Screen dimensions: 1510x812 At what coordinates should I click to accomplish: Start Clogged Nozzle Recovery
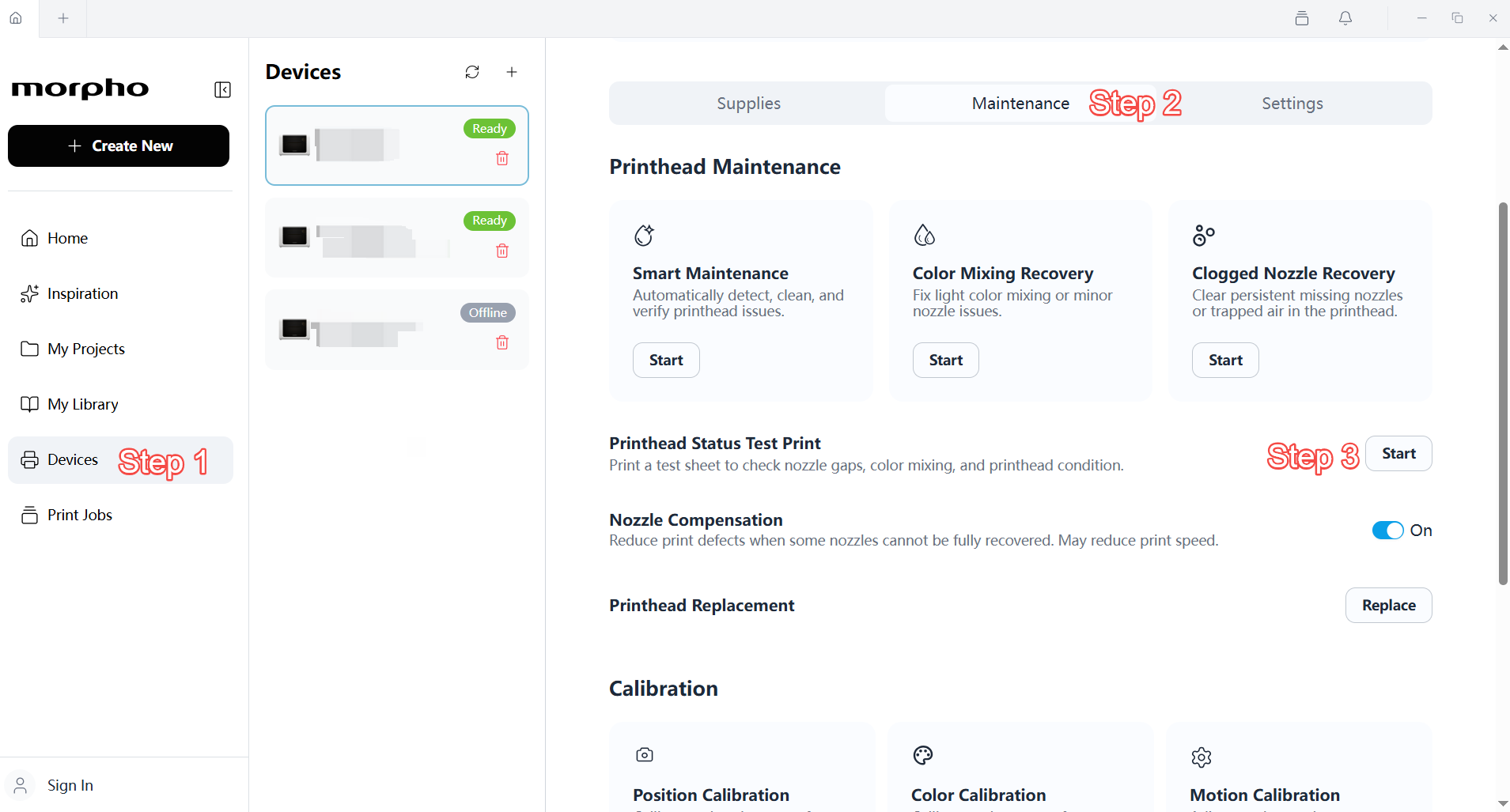1225,360
